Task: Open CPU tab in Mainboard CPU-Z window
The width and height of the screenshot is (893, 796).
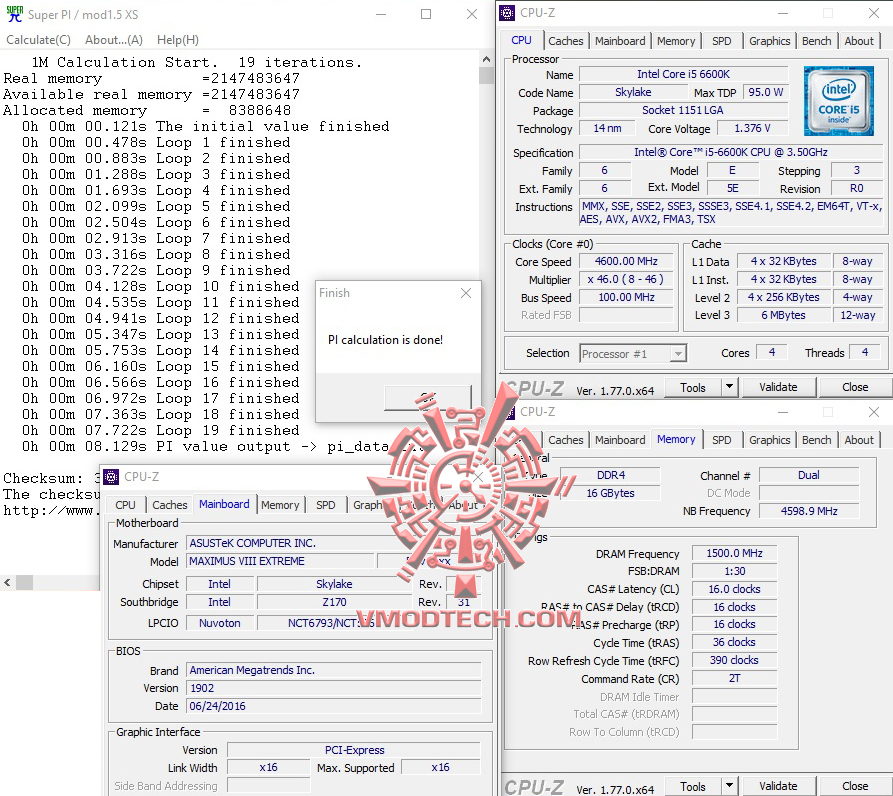Action: [125, 505]
